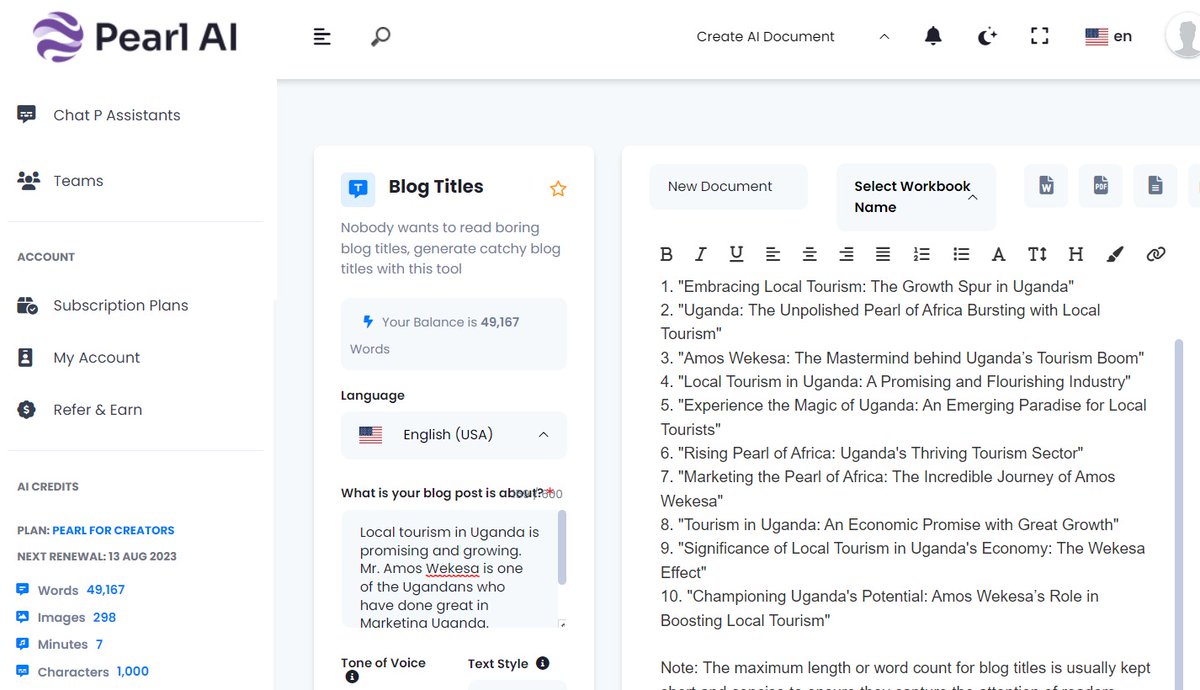The image size is (1200, 690).
Task: Change font color with A icon
Action: pyautogui.click(x=998, y=254)
